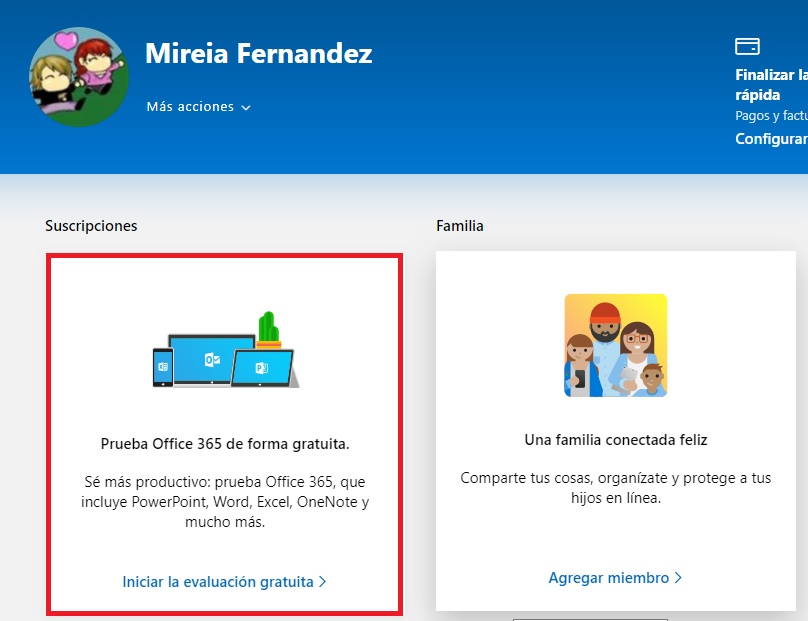Viewport: 808px width, 621px height.
Task: Click the credit card payment icon
Action: tap(747, 46)
